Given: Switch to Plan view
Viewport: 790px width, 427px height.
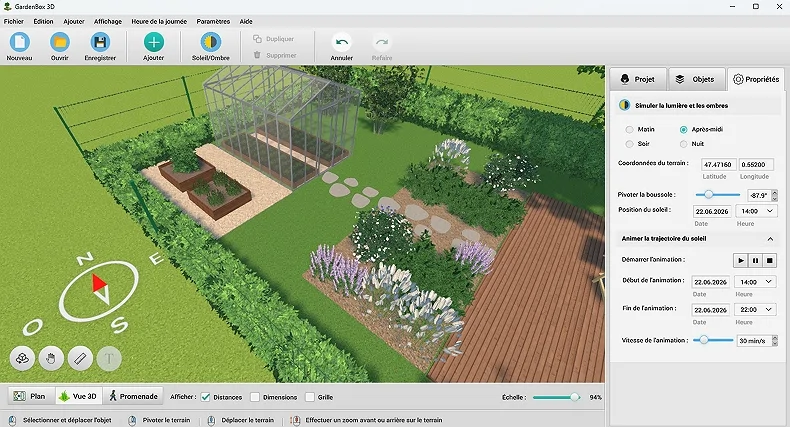Looking at the screenshot, I should (29, 397).
